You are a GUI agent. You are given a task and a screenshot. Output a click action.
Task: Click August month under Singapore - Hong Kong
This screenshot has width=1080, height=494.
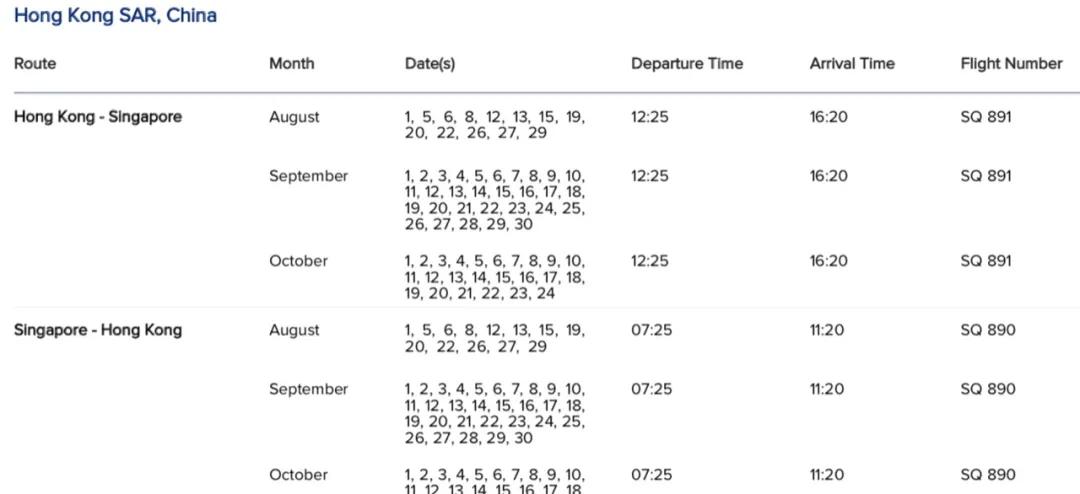pos(294,330)
